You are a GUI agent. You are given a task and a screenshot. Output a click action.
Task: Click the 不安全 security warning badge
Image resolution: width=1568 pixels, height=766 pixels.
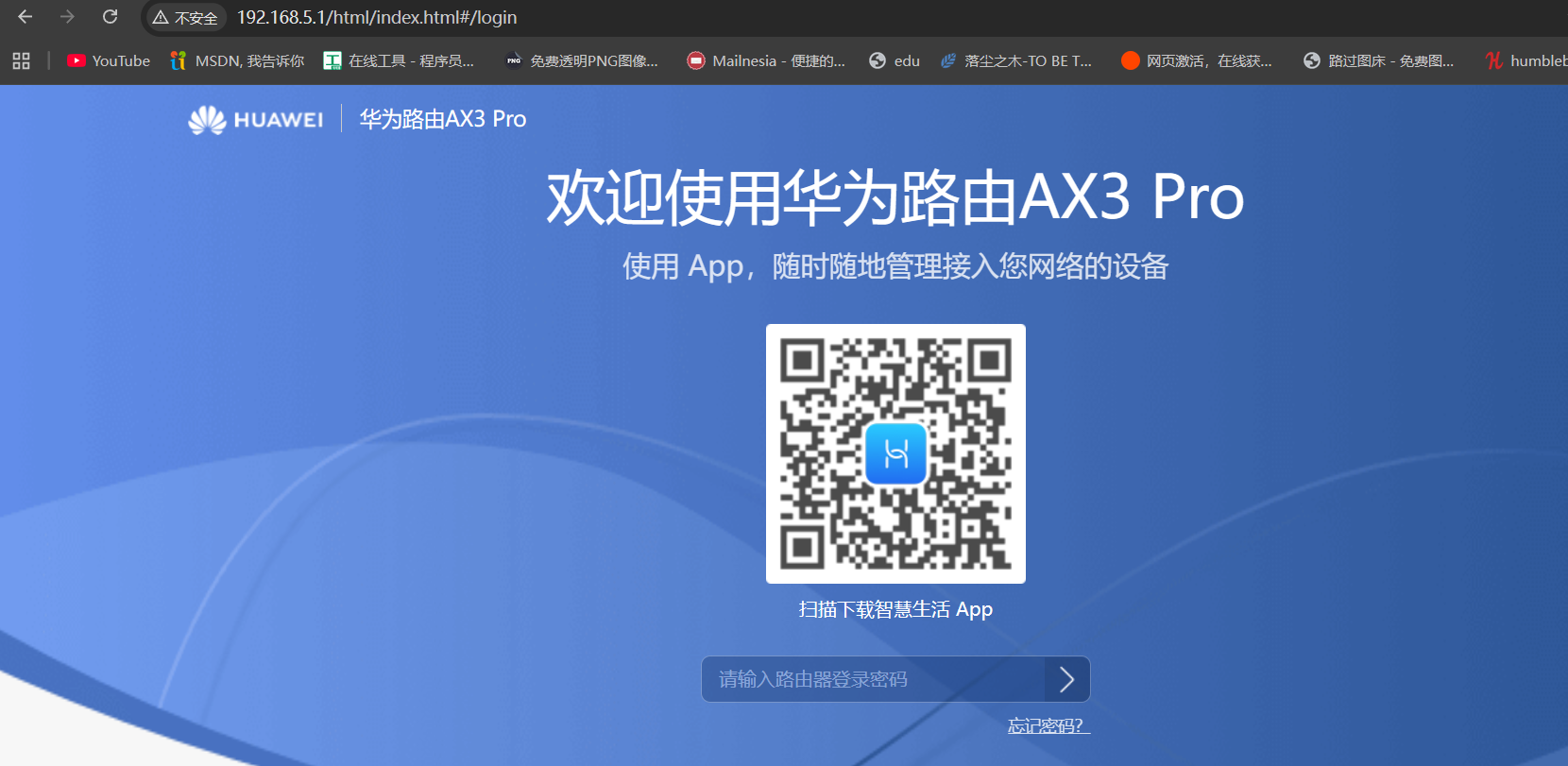185,18
